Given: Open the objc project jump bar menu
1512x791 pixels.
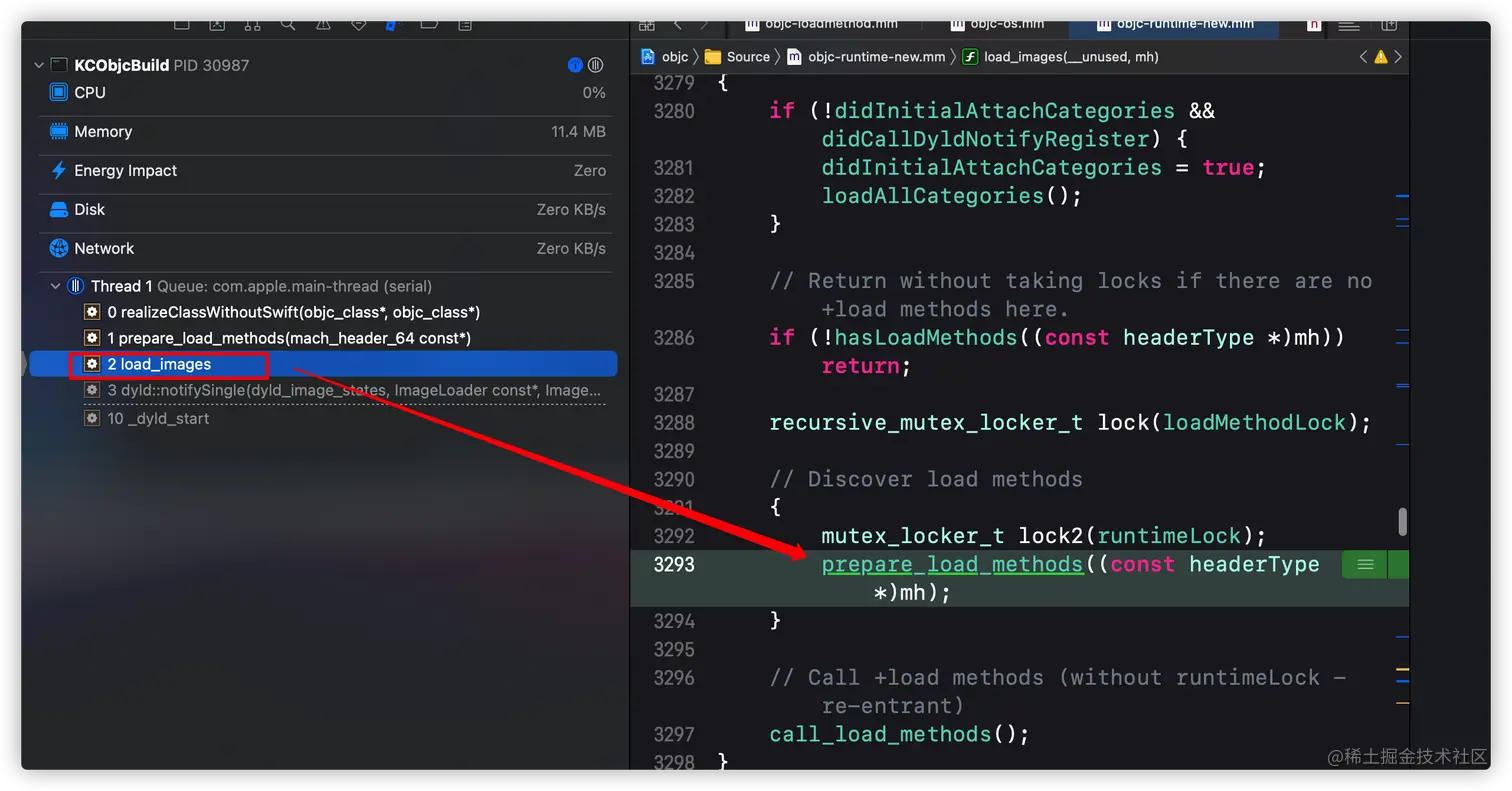Looking at the screenshot, I should point(664,57).
